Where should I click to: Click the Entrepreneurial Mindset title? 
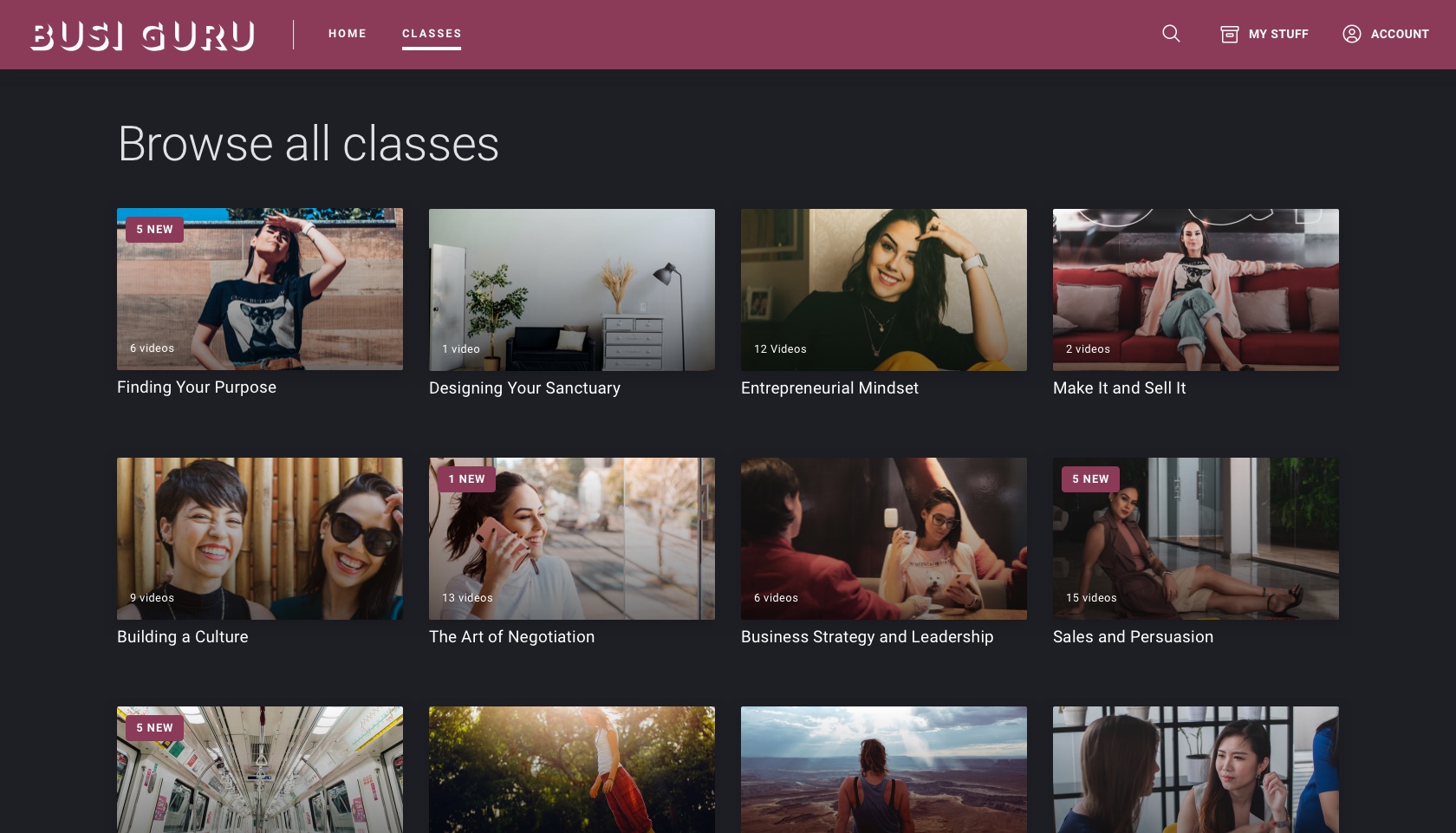(829, 388)
